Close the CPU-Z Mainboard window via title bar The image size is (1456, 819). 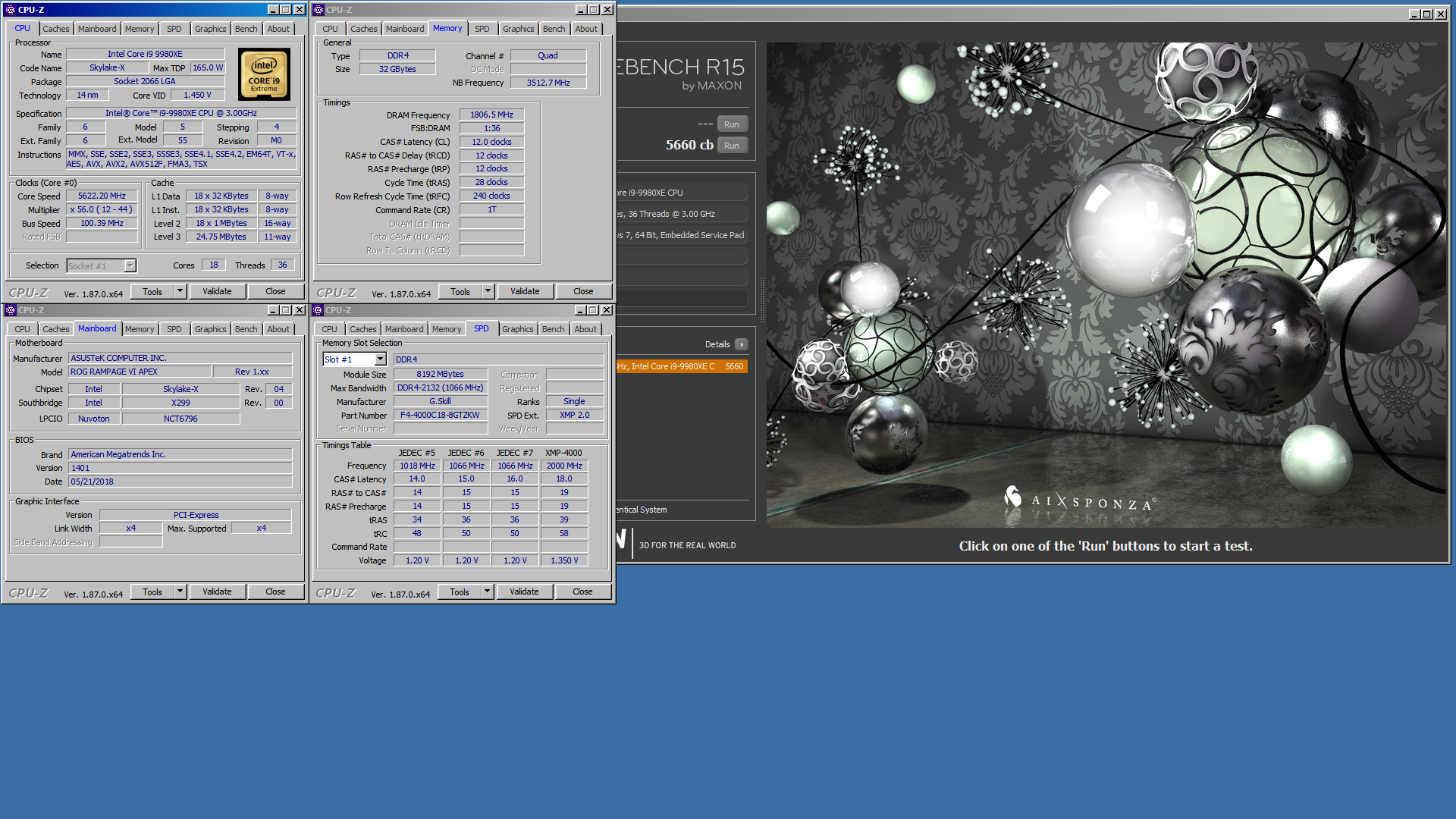(x=300, y=310)
